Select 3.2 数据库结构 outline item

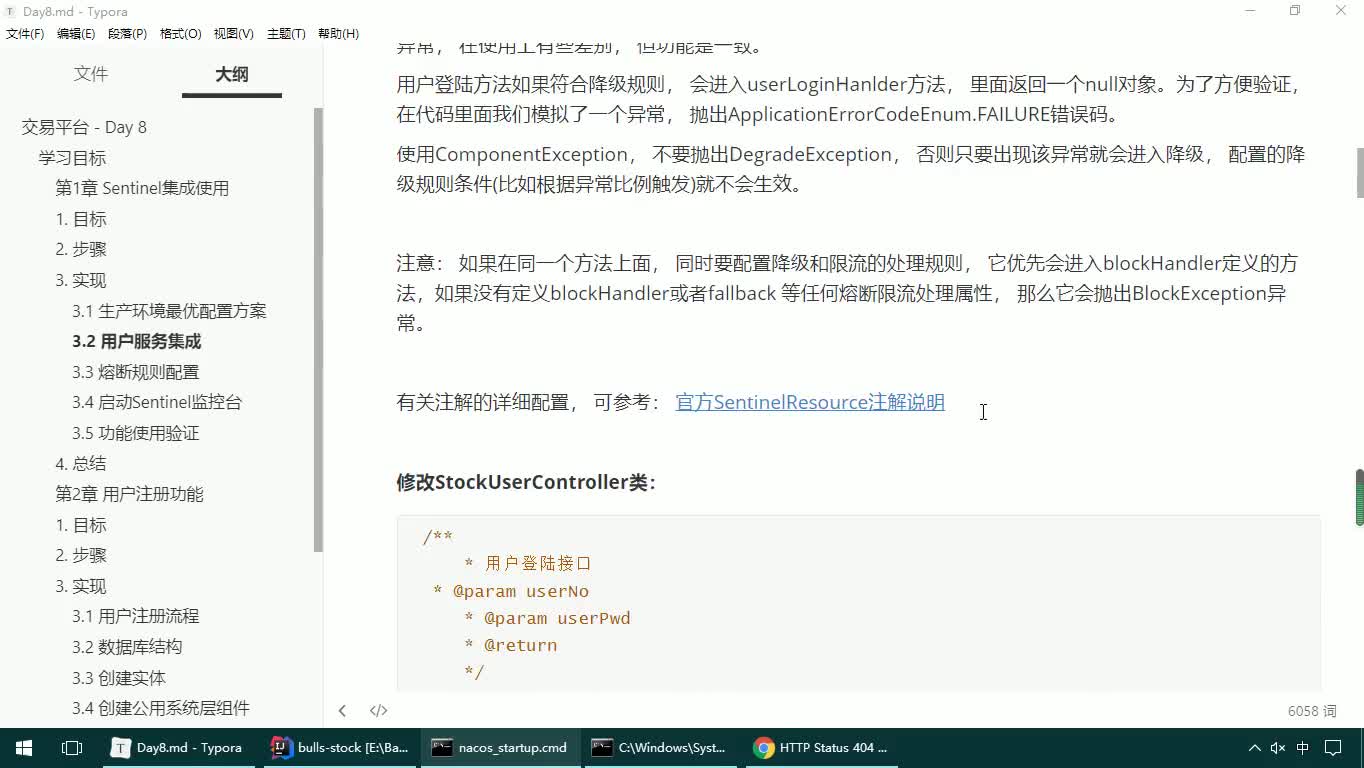click(127, 647)
